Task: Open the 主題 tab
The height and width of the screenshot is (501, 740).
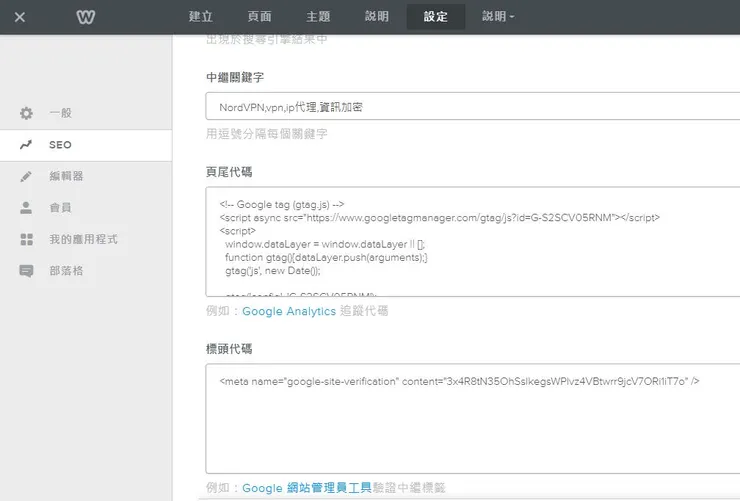Action: pyautogui.click(x=318, y=17)
